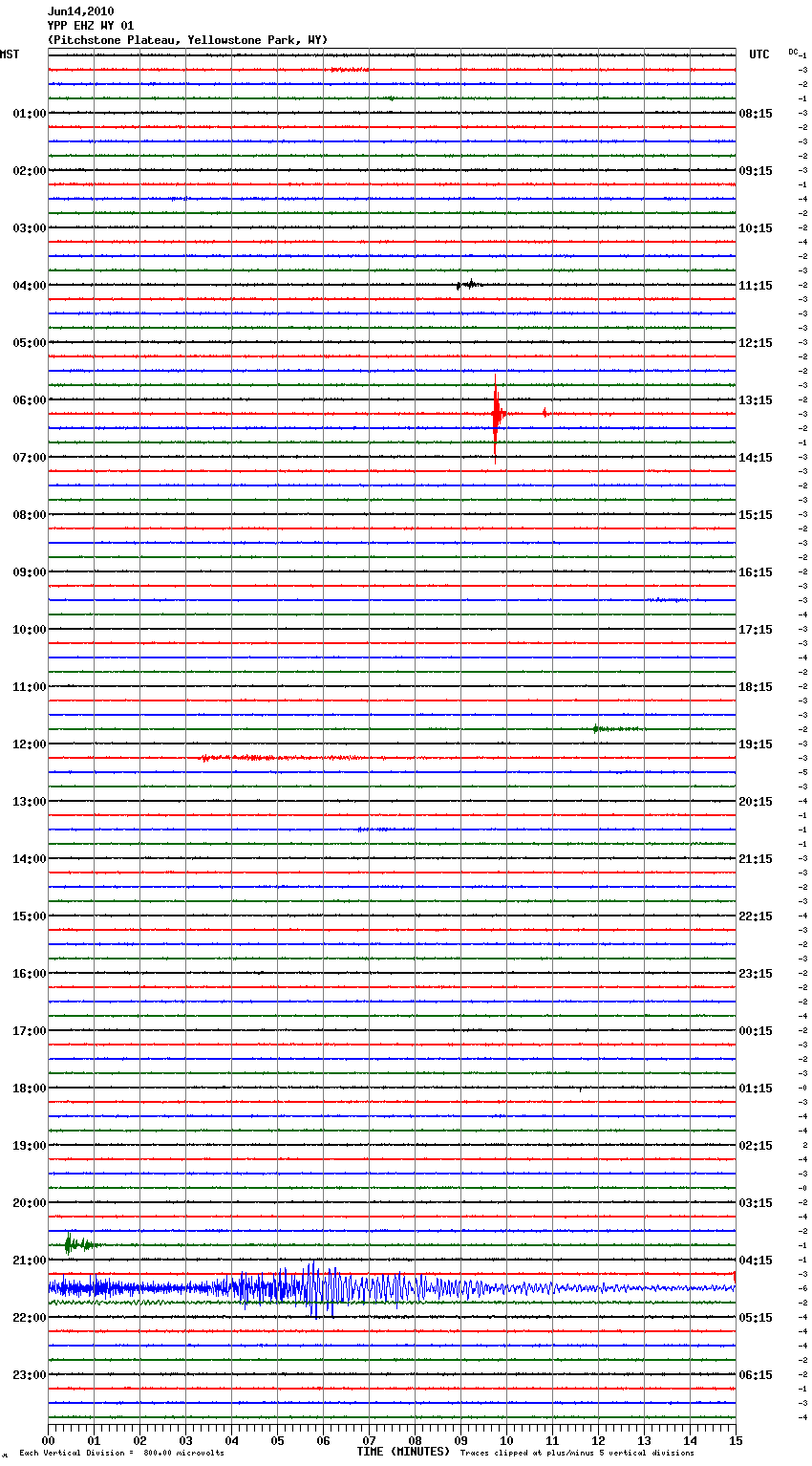Click the '04:15' UTC row label
The height and width of the screenshot is (1466, 812).
coord(756,1261)
